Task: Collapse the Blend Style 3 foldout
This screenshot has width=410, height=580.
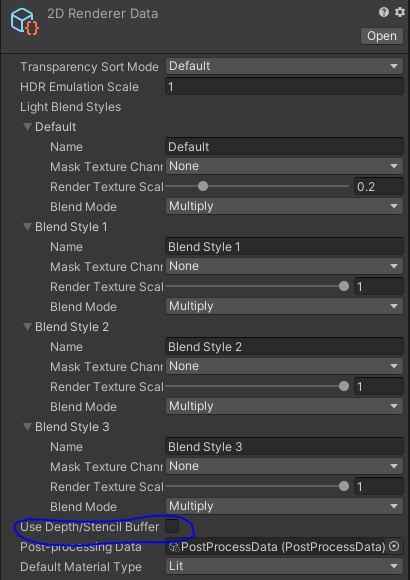Action: [27, 426]
